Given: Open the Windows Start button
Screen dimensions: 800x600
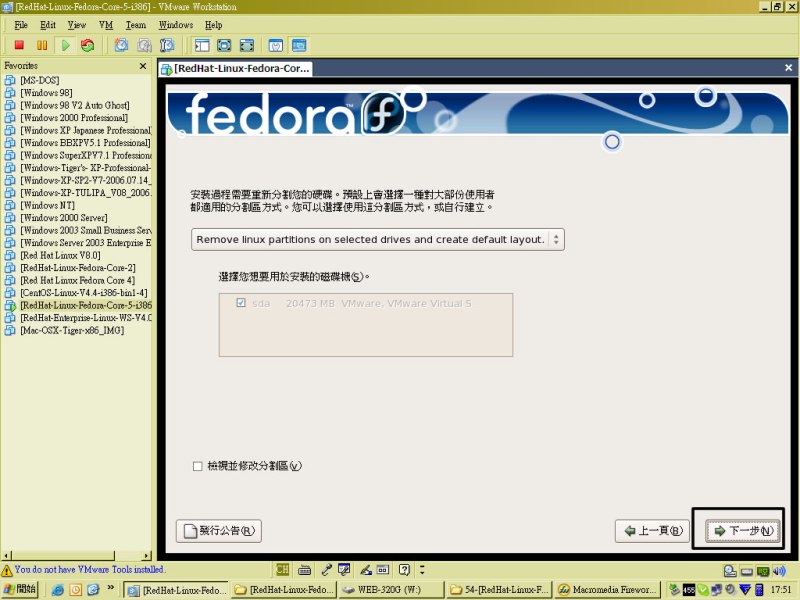Looking at the screenshot, I should tap(19, 589).
